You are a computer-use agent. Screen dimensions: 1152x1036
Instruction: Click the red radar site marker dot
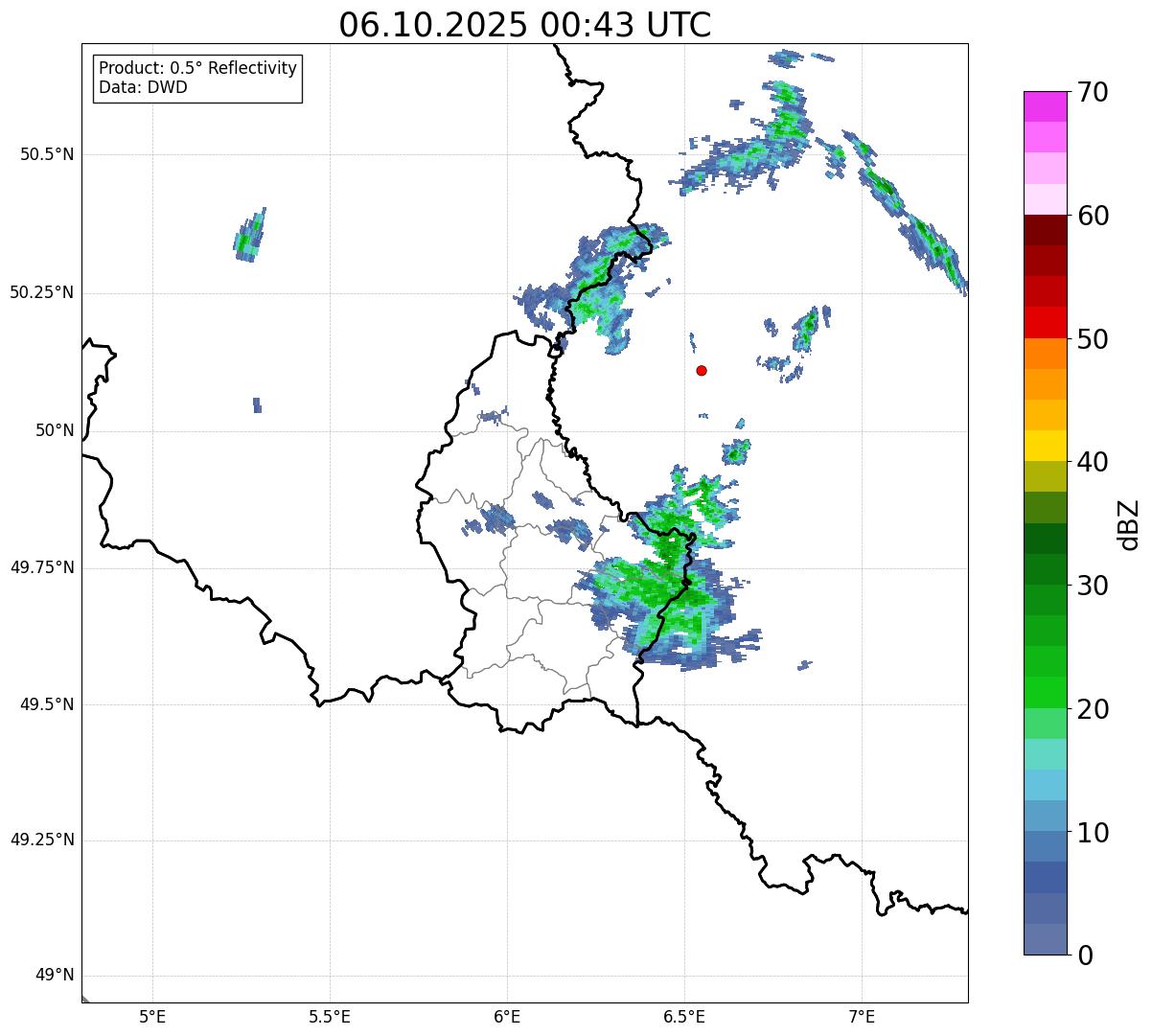(x=702, y=370)
